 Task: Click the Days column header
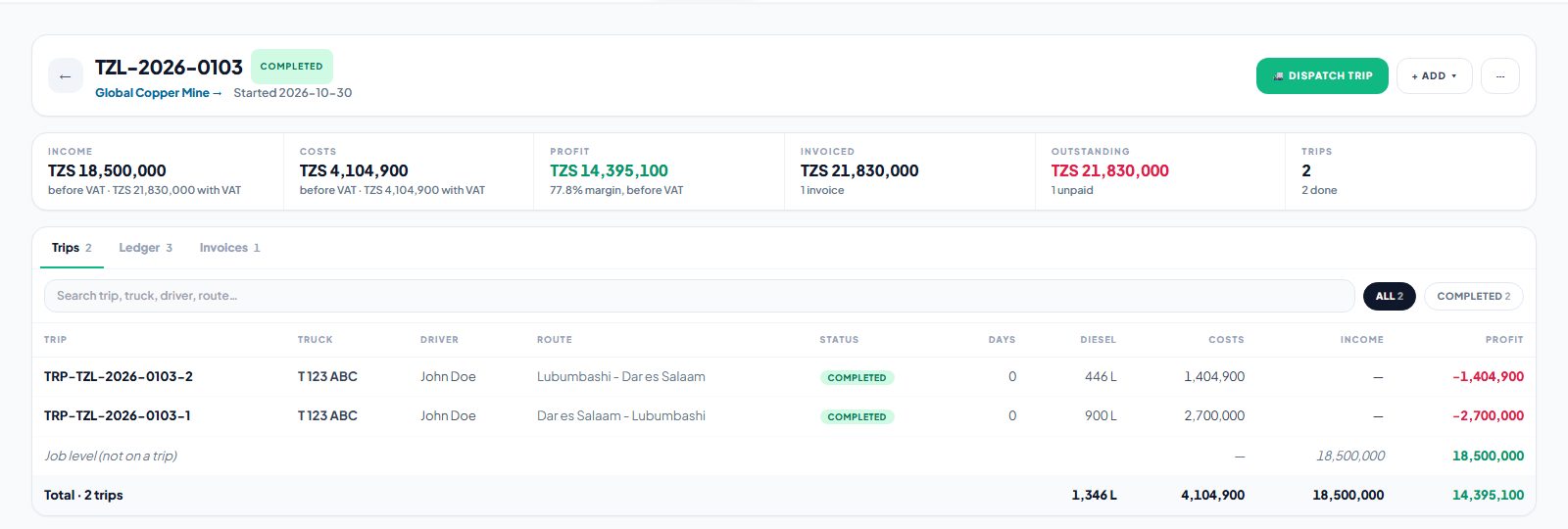coord(1002,340)
